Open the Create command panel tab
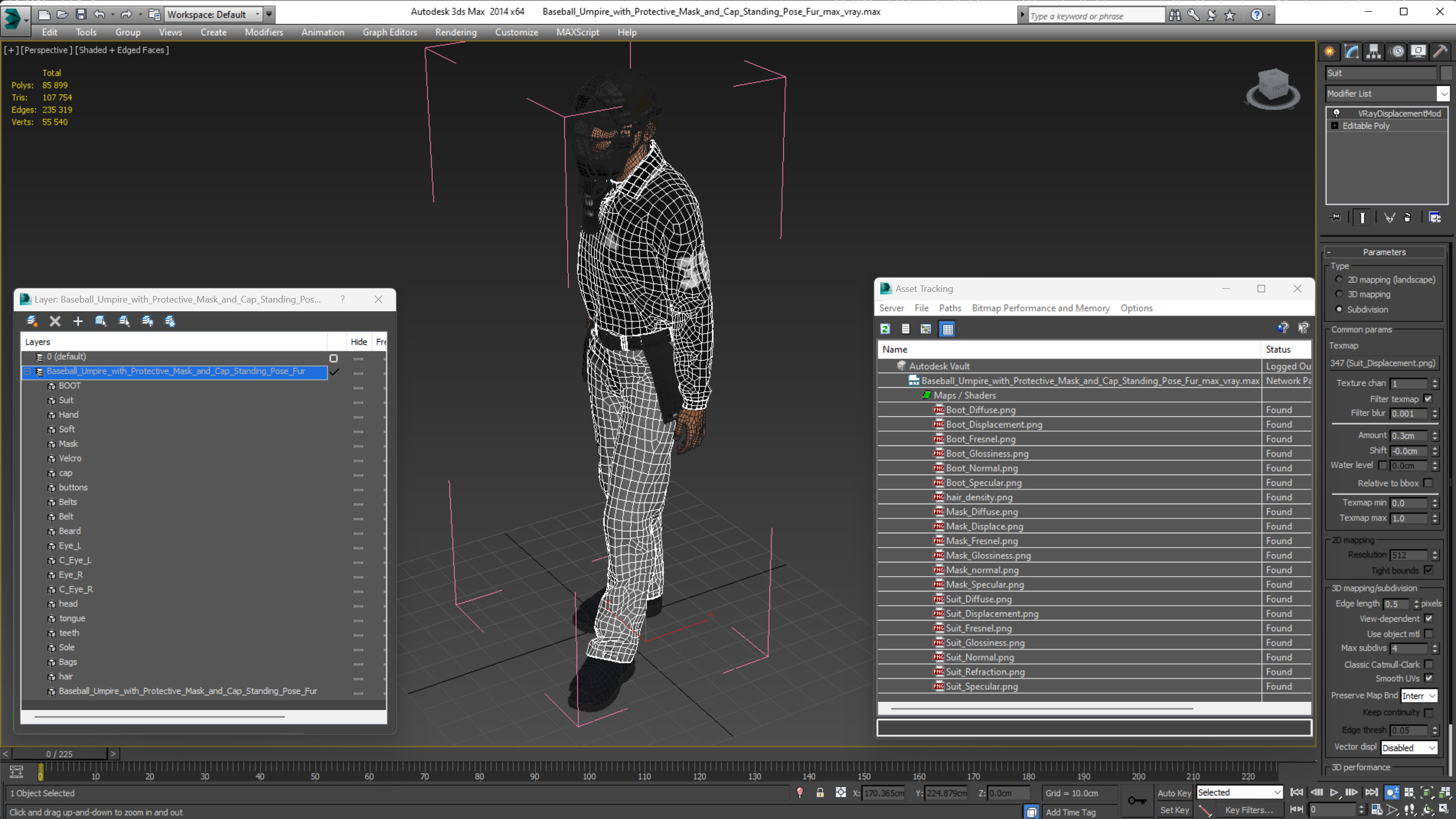 (x=1329, y=52)
